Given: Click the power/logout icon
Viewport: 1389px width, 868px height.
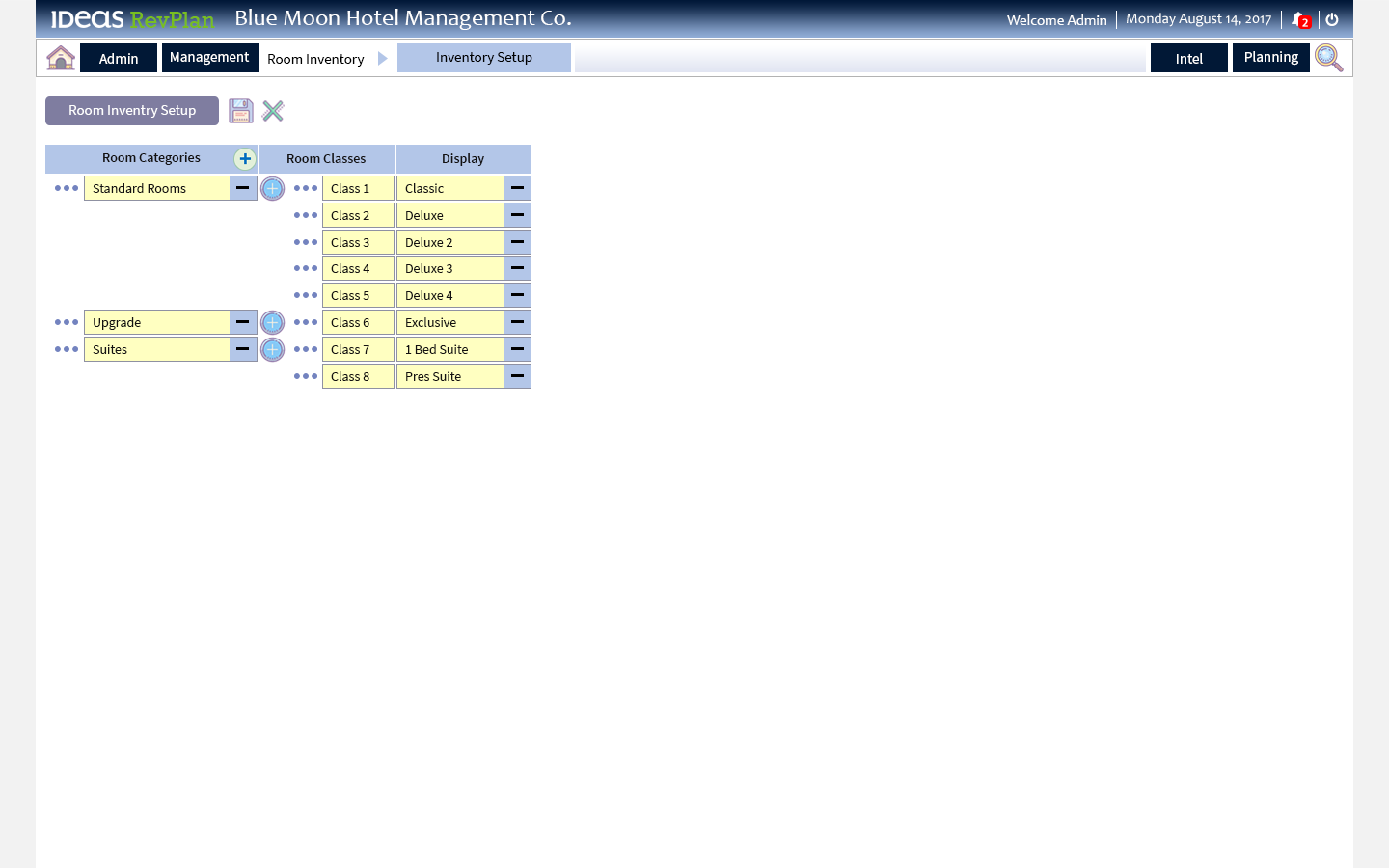Looking at the screenshot, I should coord(1331,18).
